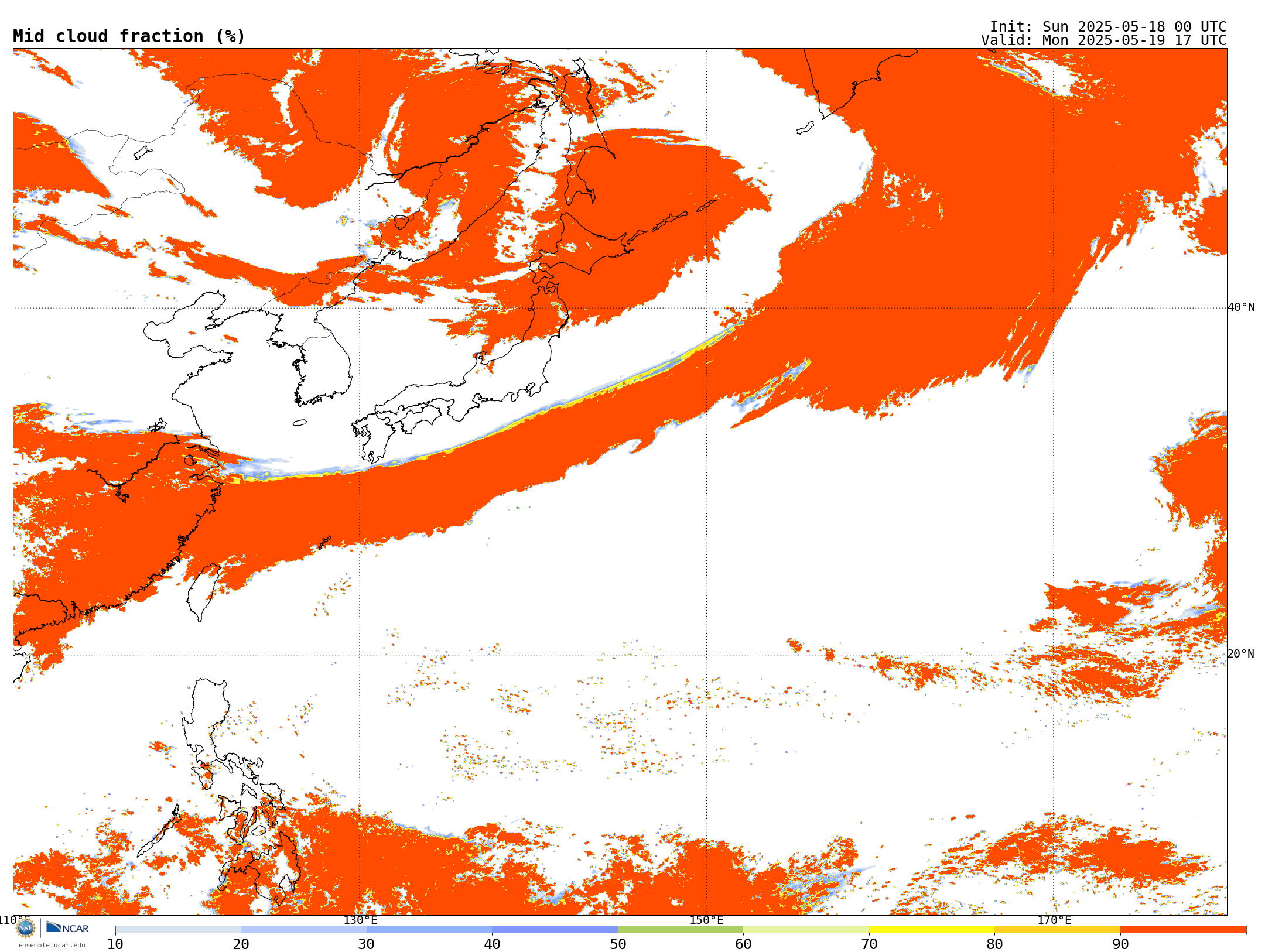Viewport: 1265px width, 952px height.
Task: Click the colorbar tick label 60
Action: click(743, 944)
